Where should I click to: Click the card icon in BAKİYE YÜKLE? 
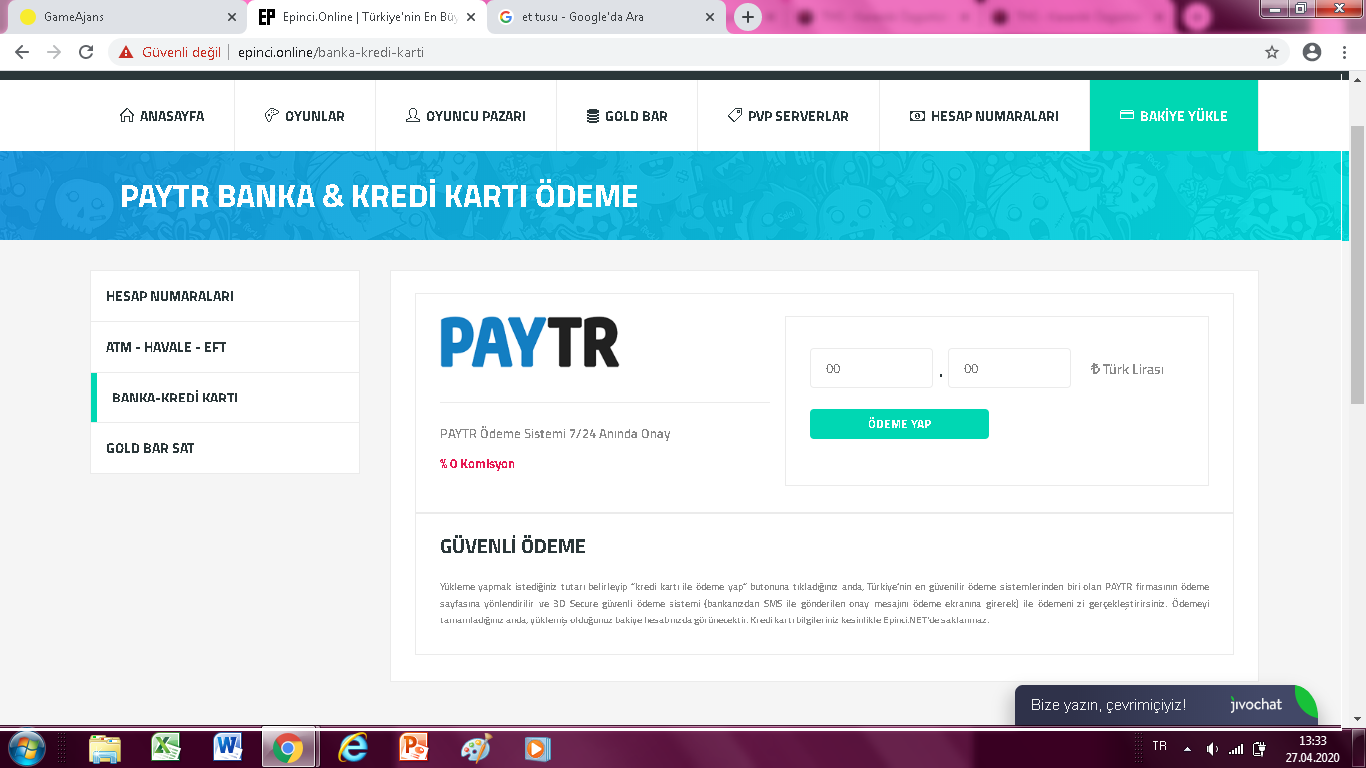(x=1127, y=116)
